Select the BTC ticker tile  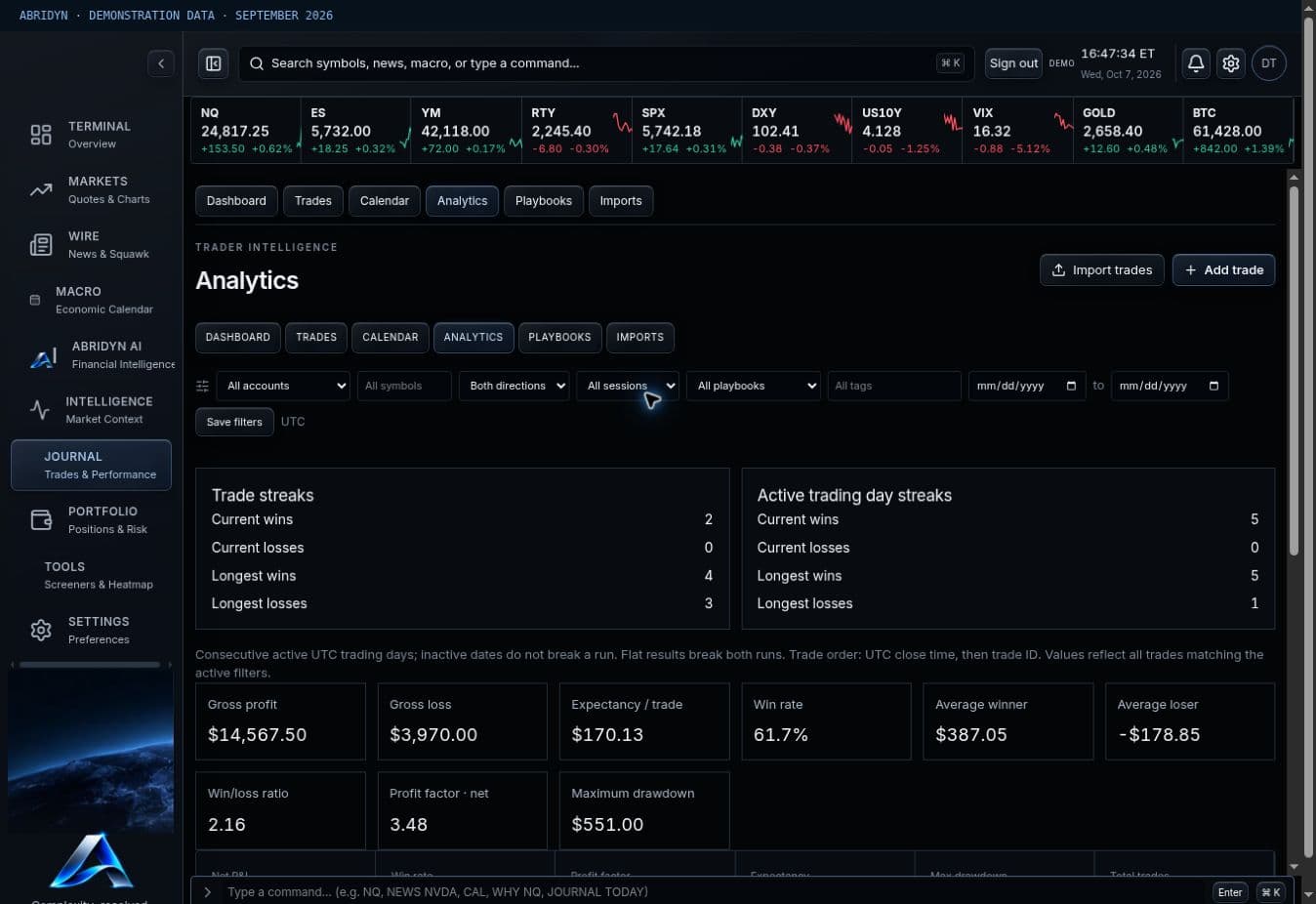pyautogui.click(x=1238, y=130)
